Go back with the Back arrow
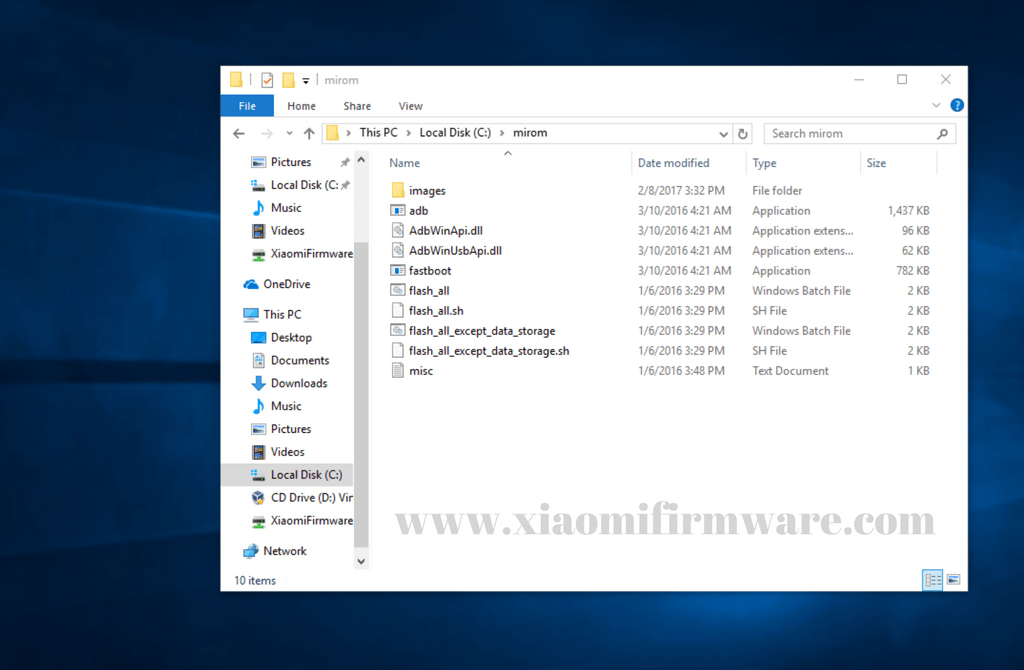The height and width of the screenshot is (670, 1024). 239,134
